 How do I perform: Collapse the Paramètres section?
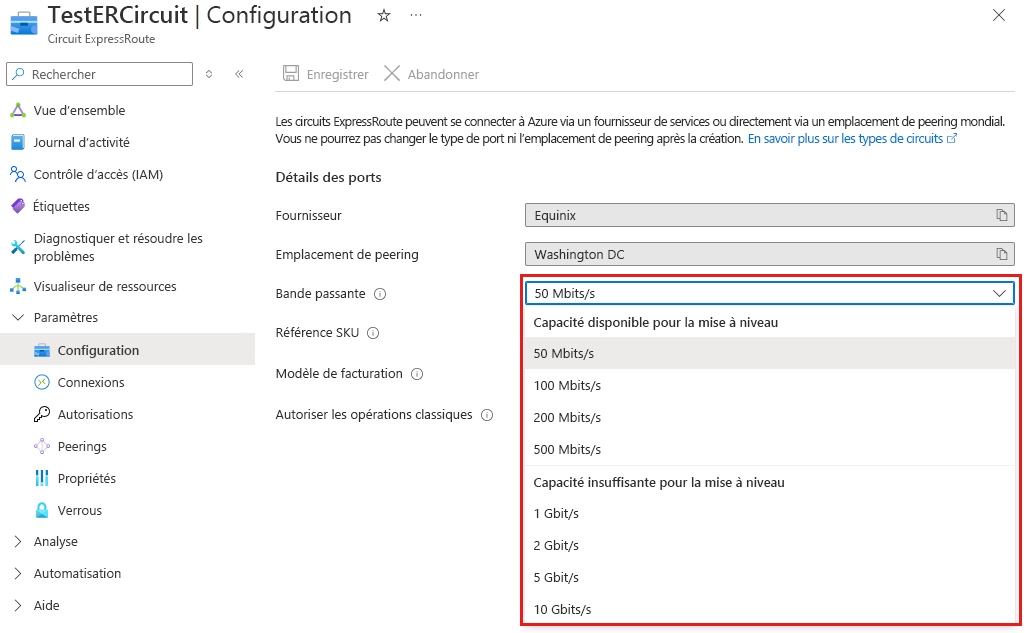[65, 317]
